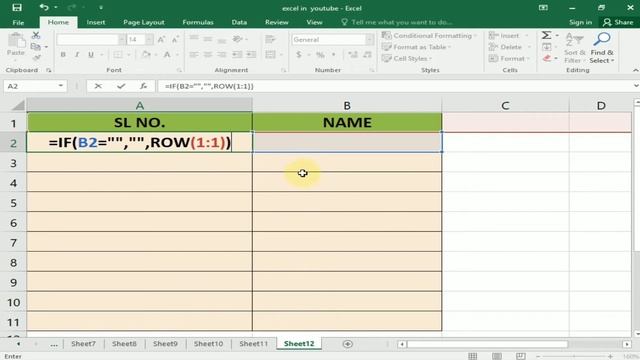Click the Accounting dollar format icon
The height and width of the screenshot is (360, 640).
pos(299,55)
